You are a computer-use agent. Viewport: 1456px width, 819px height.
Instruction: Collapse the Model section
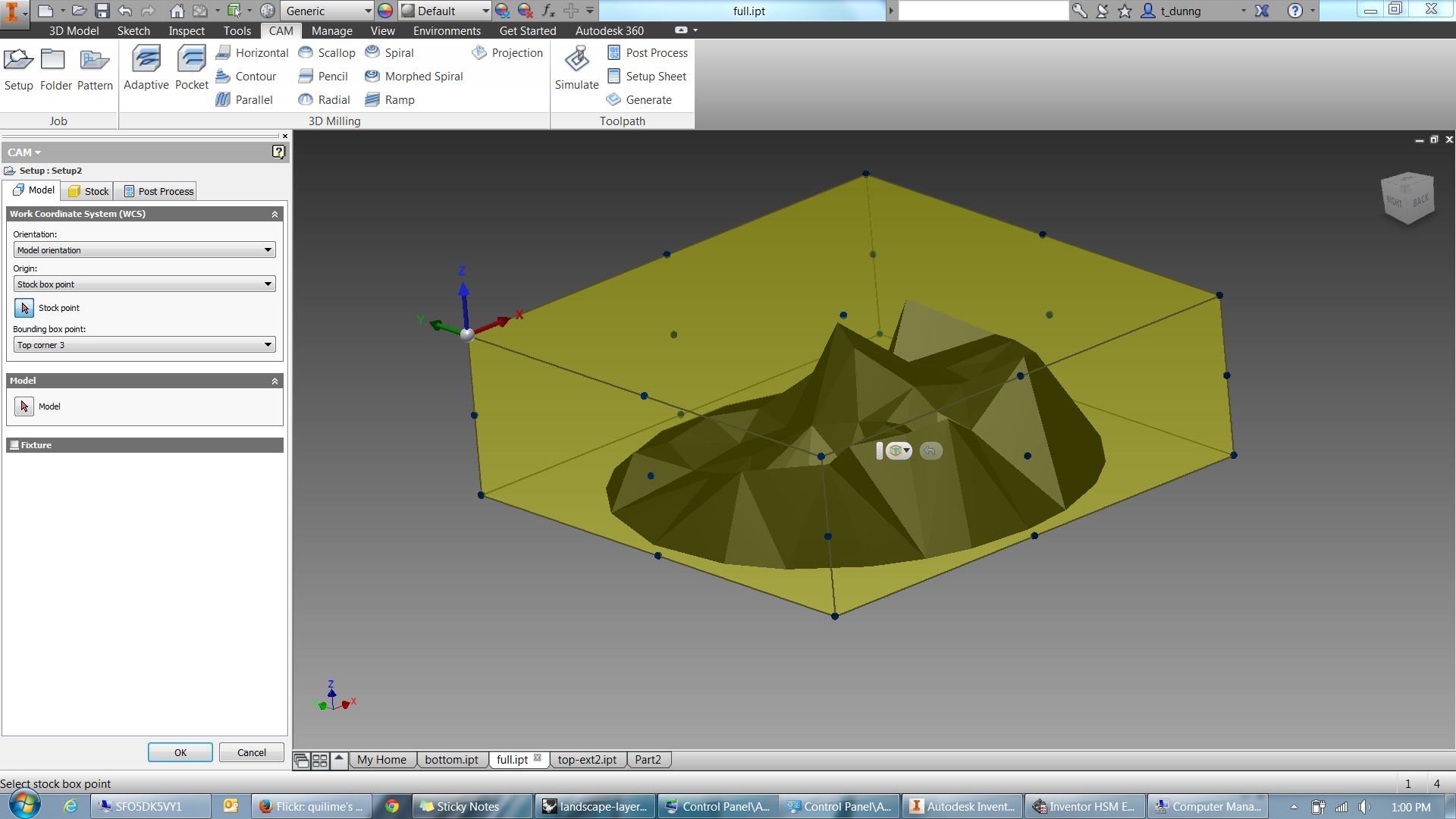[275, 381]
